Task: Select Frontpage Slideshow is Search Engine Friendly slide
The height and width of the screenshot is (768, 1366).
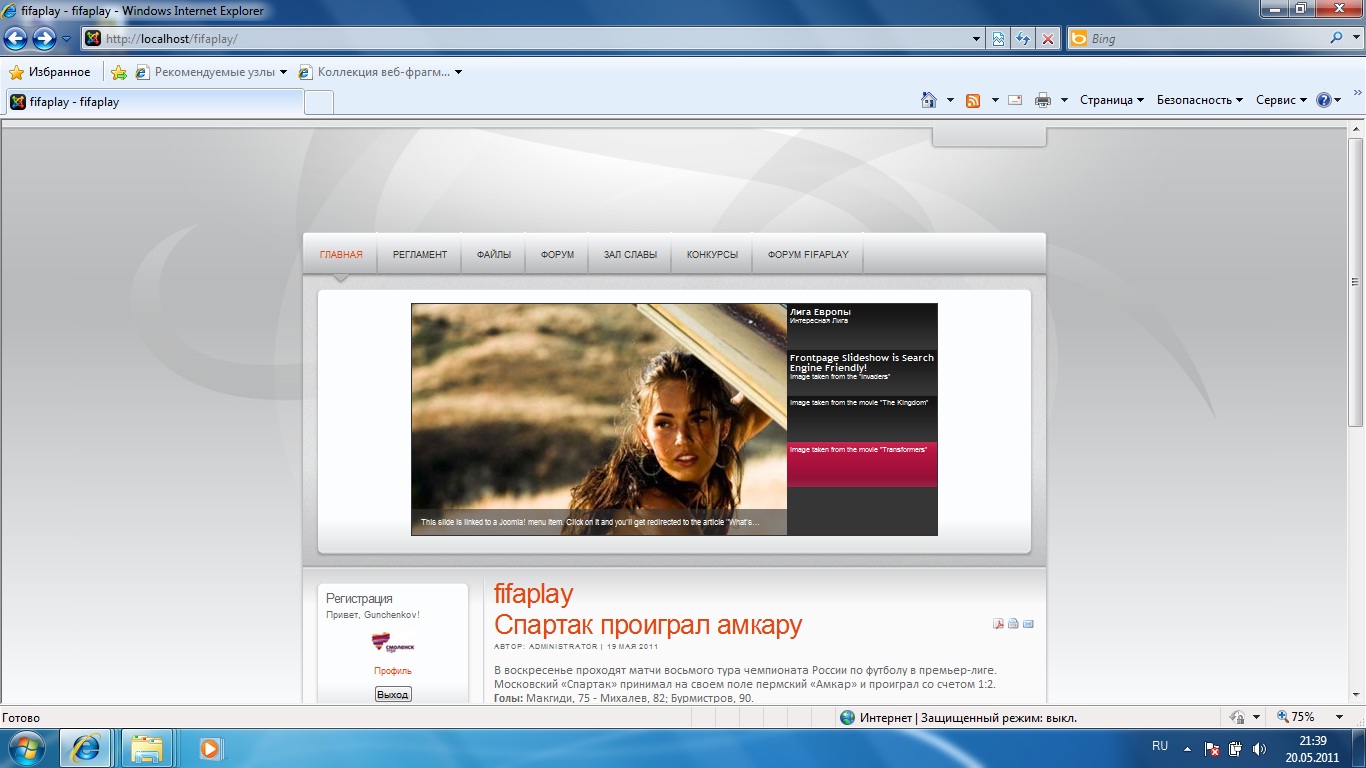Action: pos(862,372)
